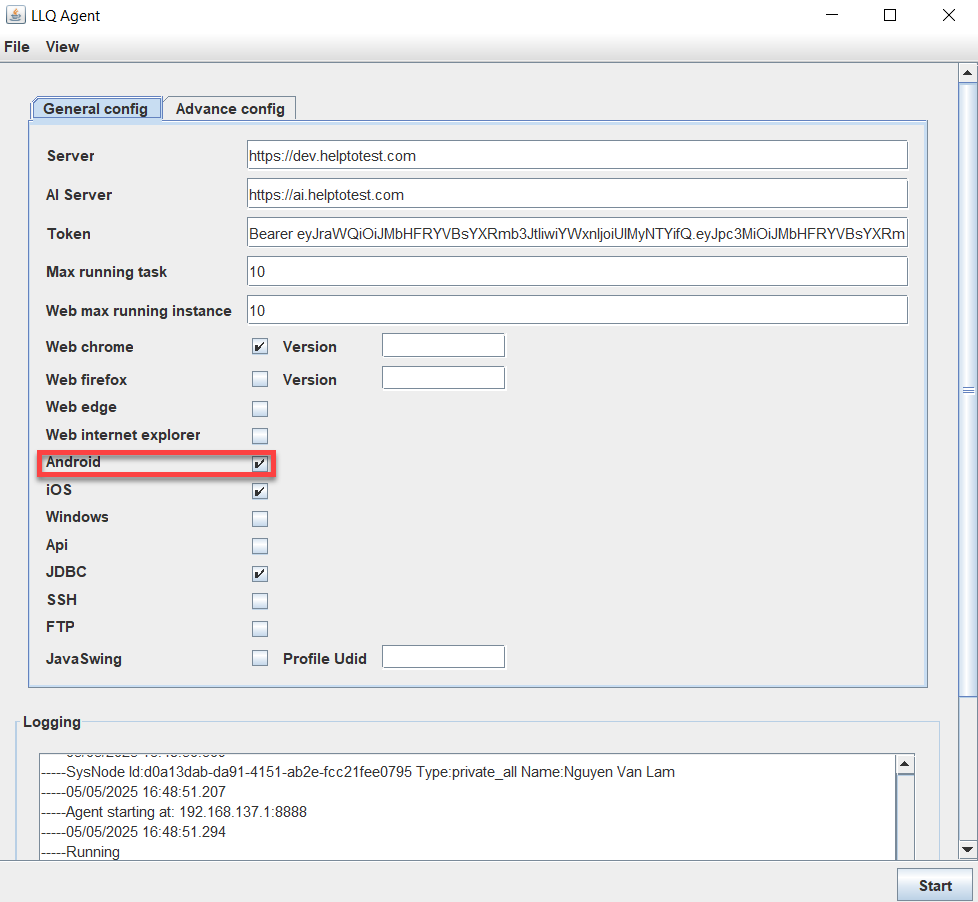Click the Web firefox Version field
The height and width of the screenshot is (902, 978).
coord(443,378)
